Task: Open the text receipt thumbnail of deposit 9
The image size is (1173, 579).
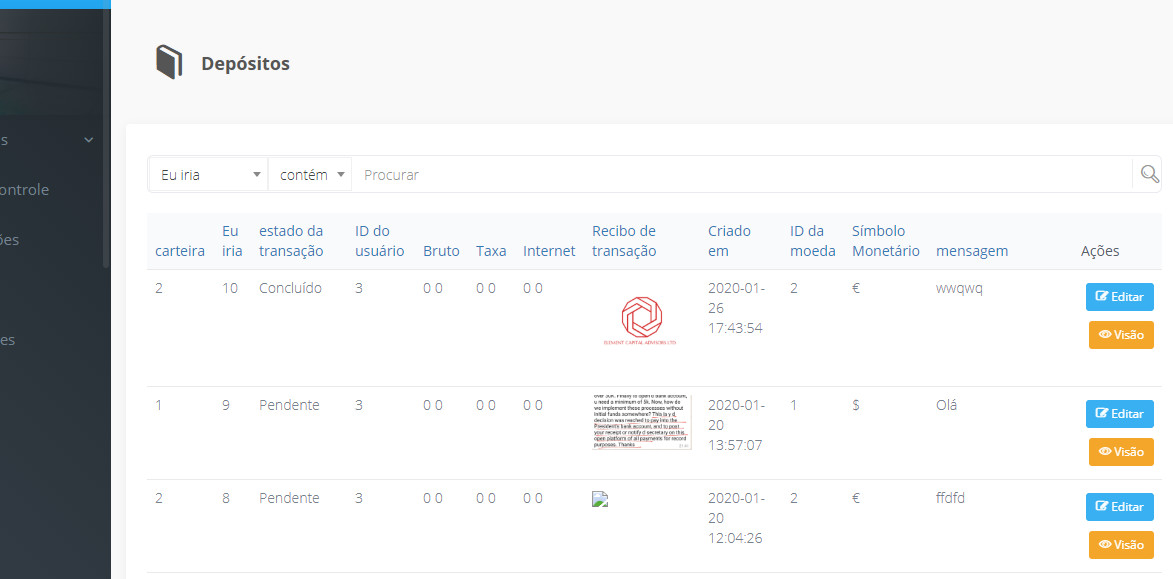Action: click(643, 422)
